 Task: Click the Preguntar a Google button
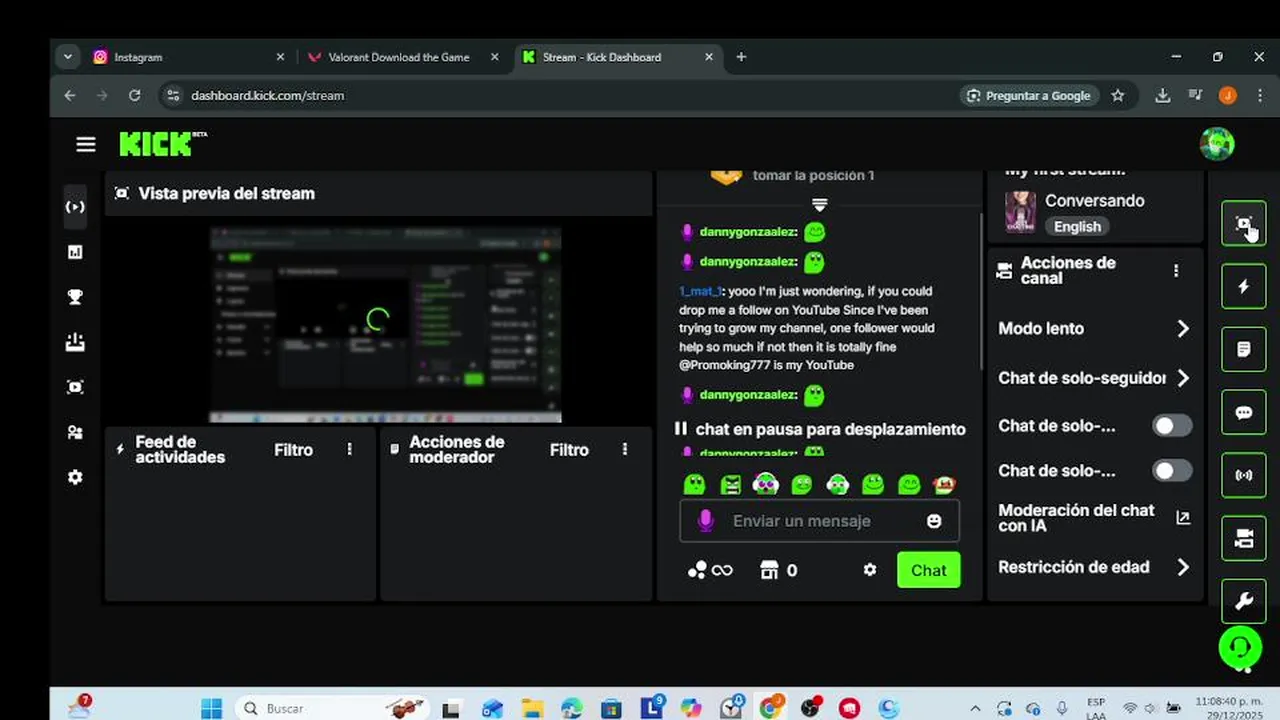(x=1029, y=95)
